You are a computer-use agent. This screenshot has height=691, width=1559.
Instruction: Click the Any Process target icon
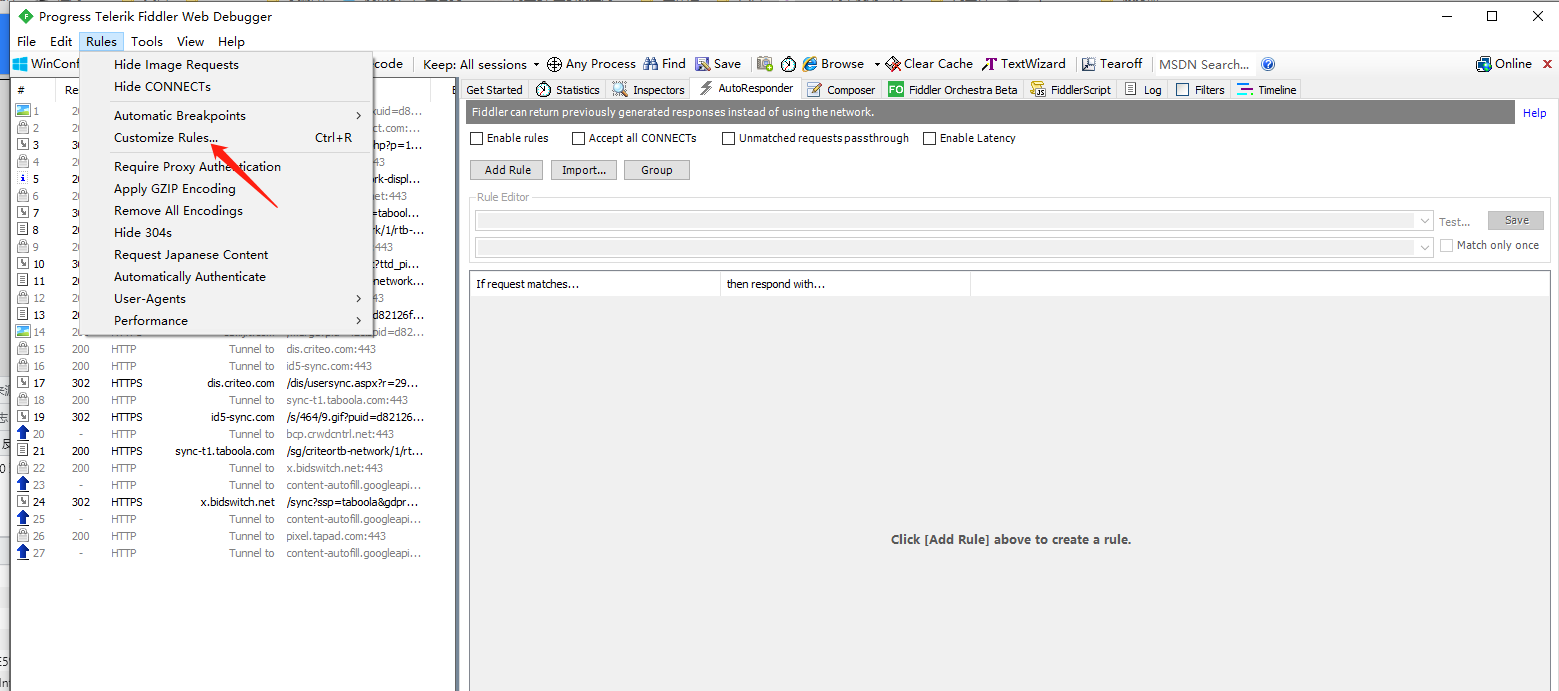554,64
